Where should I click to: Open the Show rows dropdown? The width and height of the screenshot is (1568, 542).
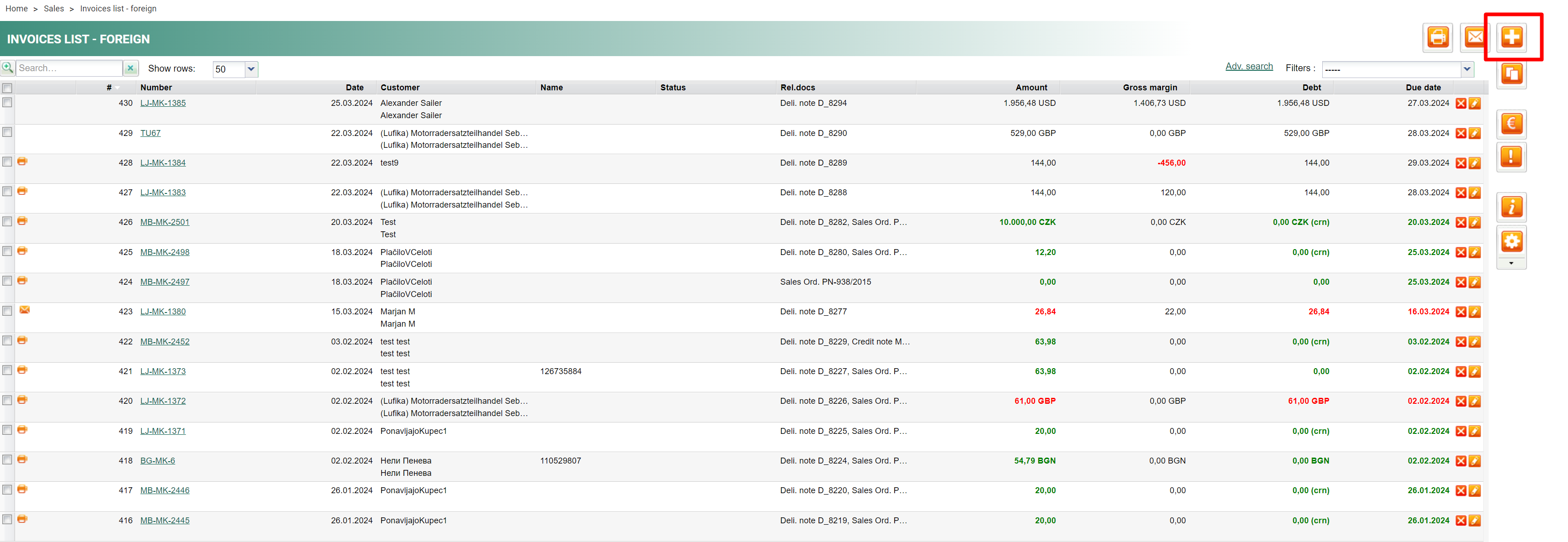tap(251, 69)
